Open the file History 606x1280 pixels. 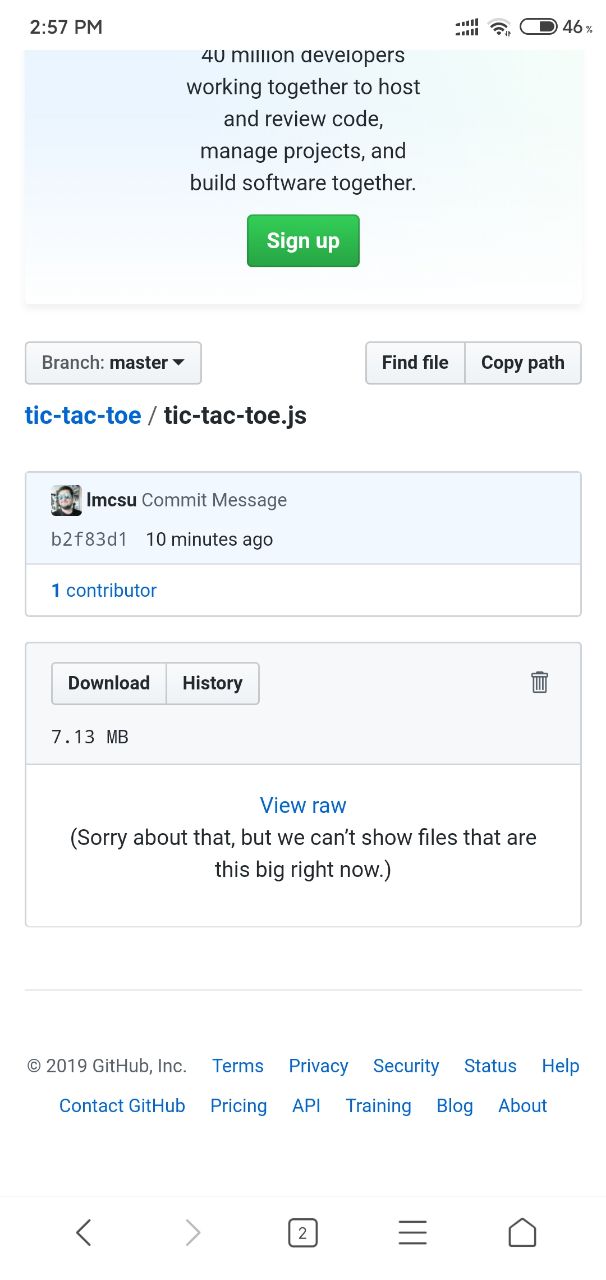tap(212, 683)
